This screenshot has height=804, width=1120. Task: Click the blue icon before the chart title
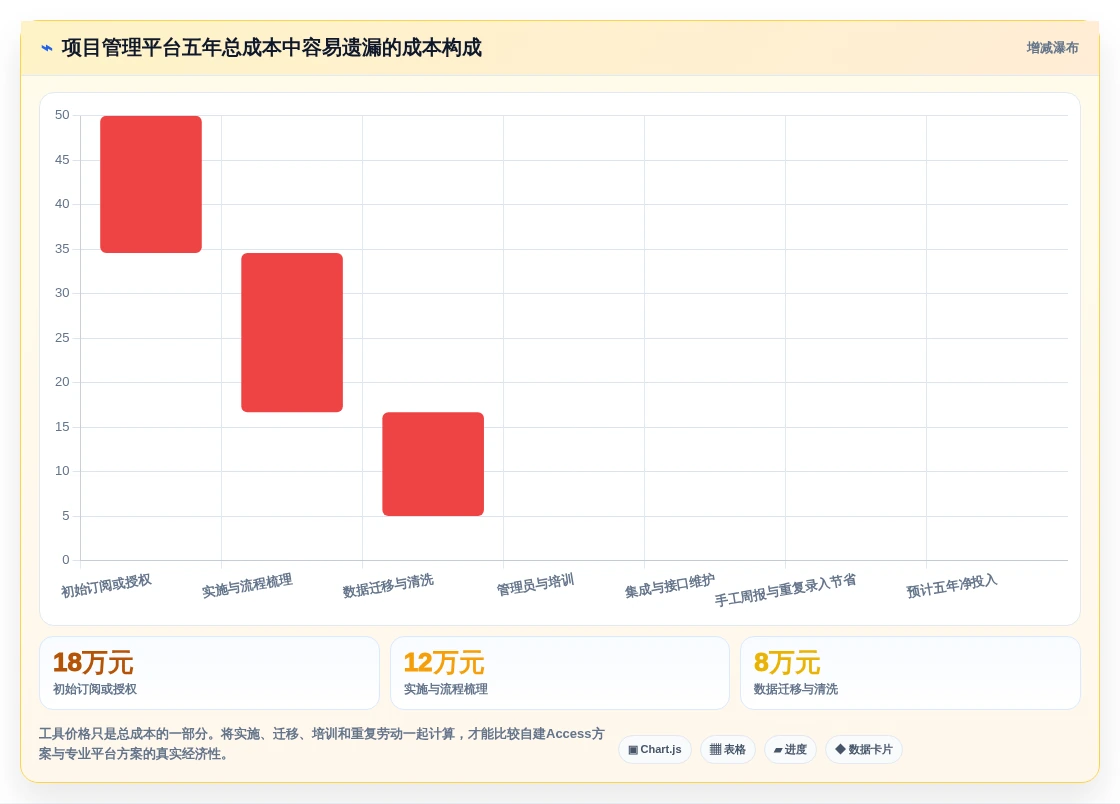(x=47, y=48)
